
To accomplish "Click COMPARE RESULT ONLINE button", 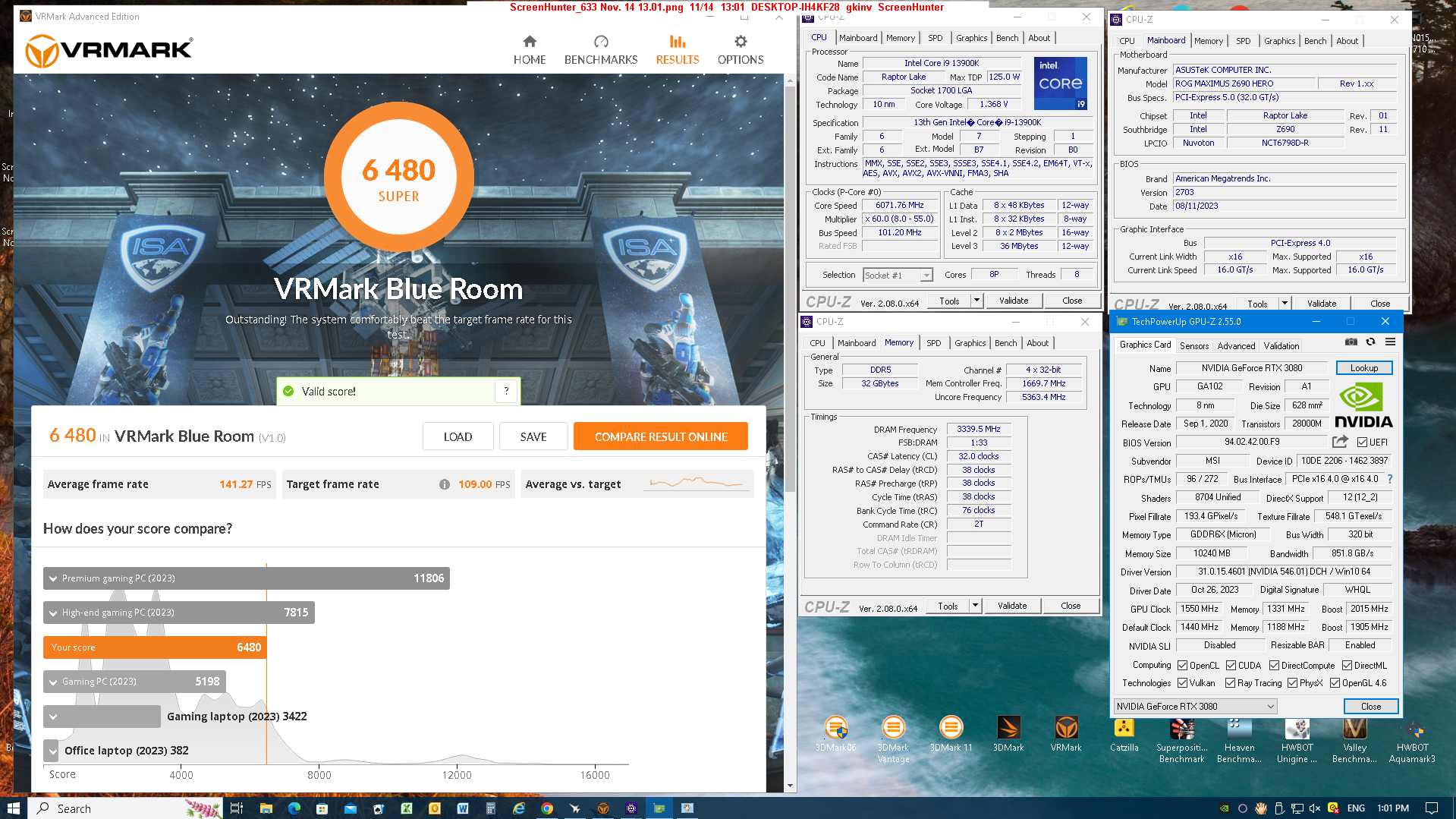I will coord(661,436).
